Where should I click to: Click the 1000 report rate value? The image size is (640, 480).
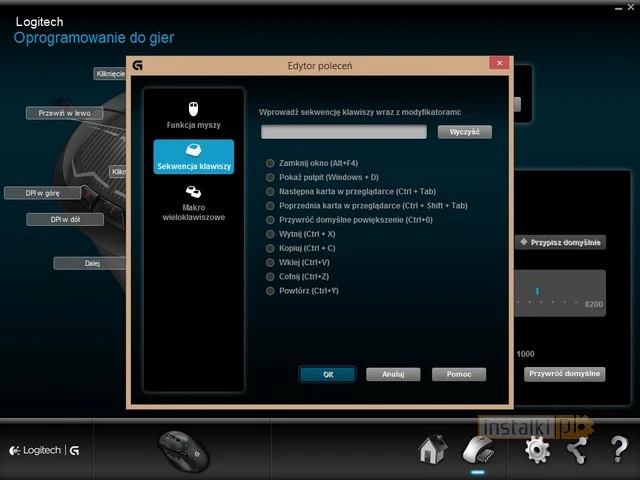point(525,354)
